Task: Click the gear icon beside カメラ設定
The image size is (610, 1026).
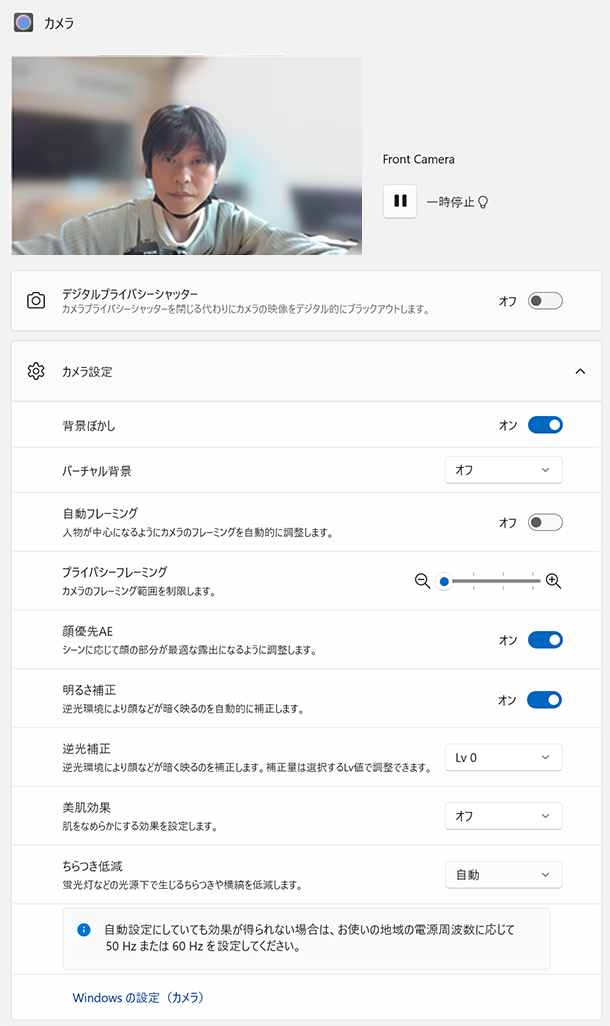Action: pos(36,372)
